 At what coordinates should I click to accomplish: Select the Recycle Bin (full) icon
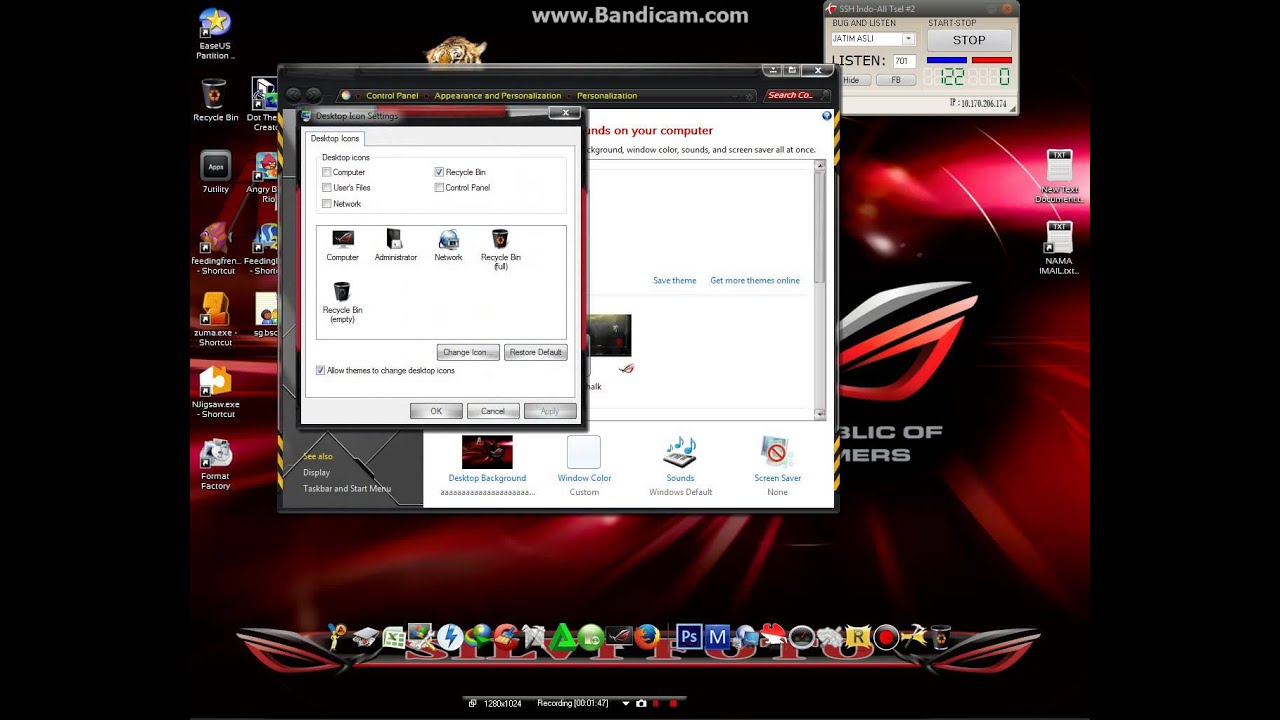tap(500, 250)
